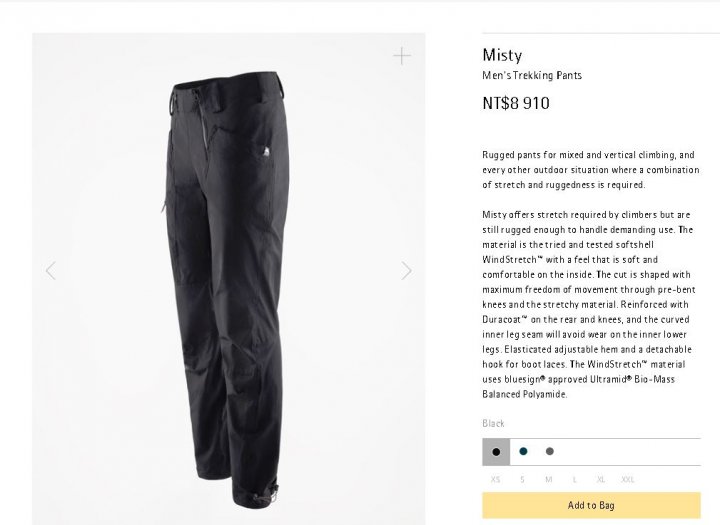Select the gray color swatch
Screen dimensions: 720x525
tap(550, 452)
